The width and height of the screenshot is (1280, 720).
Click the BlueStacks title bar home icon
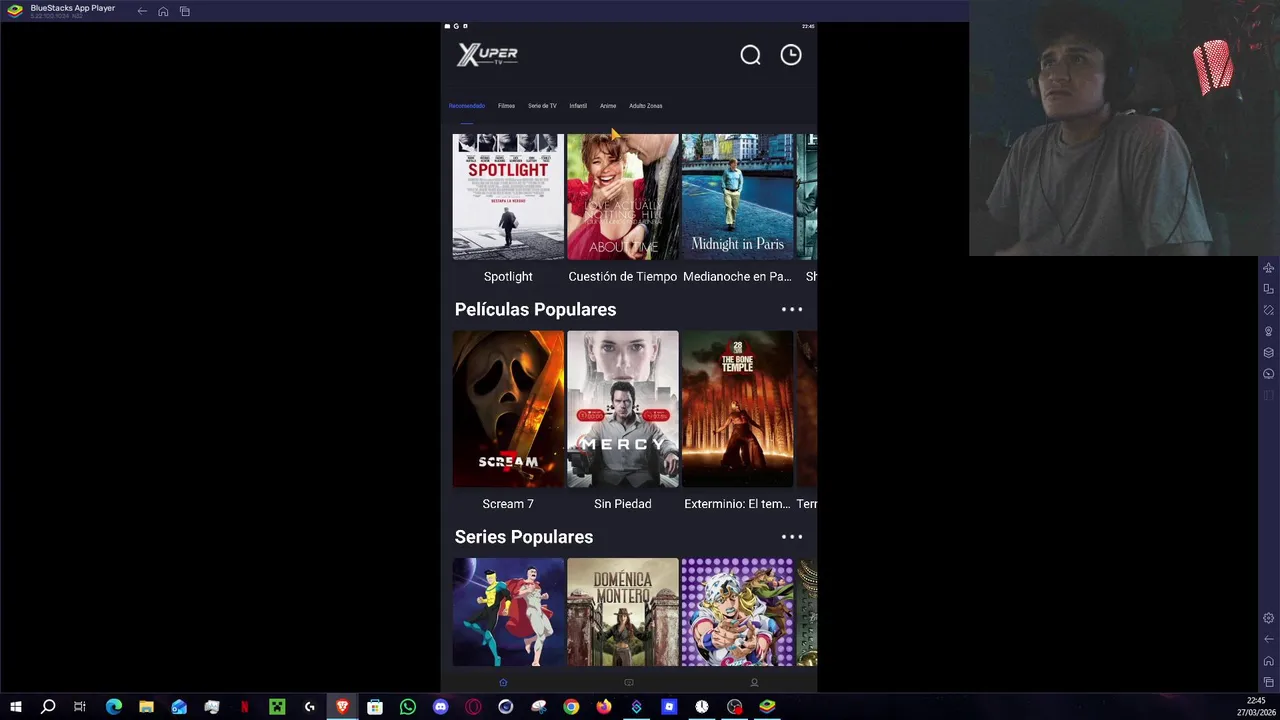(x=163, y=11)
